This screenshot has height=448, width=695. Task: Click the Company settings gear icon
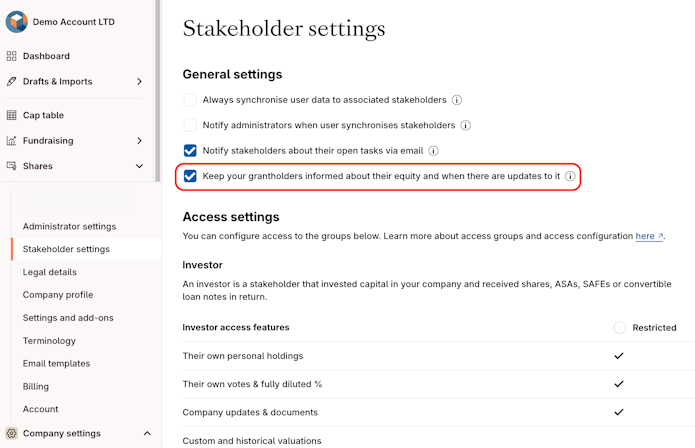click(x=12, y=433)
